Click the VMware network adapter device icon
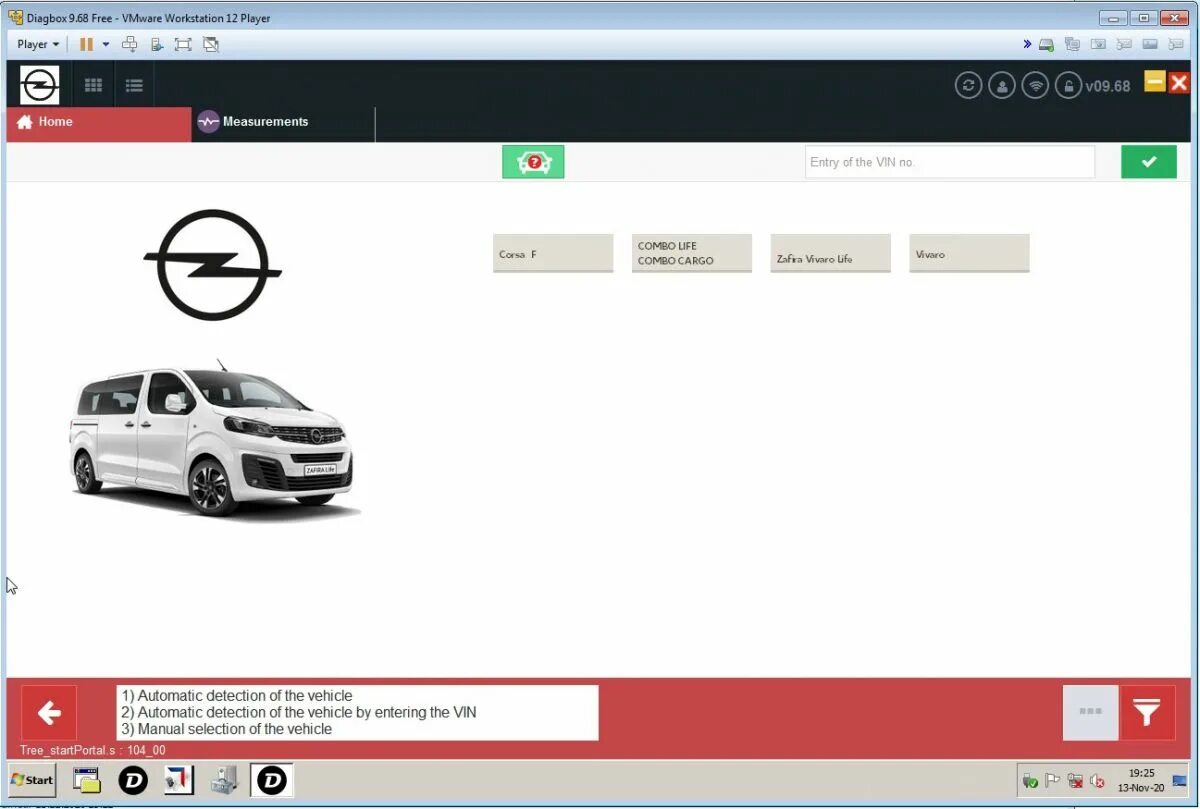This screenshot has height=809, width=1200. pos(1073,44)
